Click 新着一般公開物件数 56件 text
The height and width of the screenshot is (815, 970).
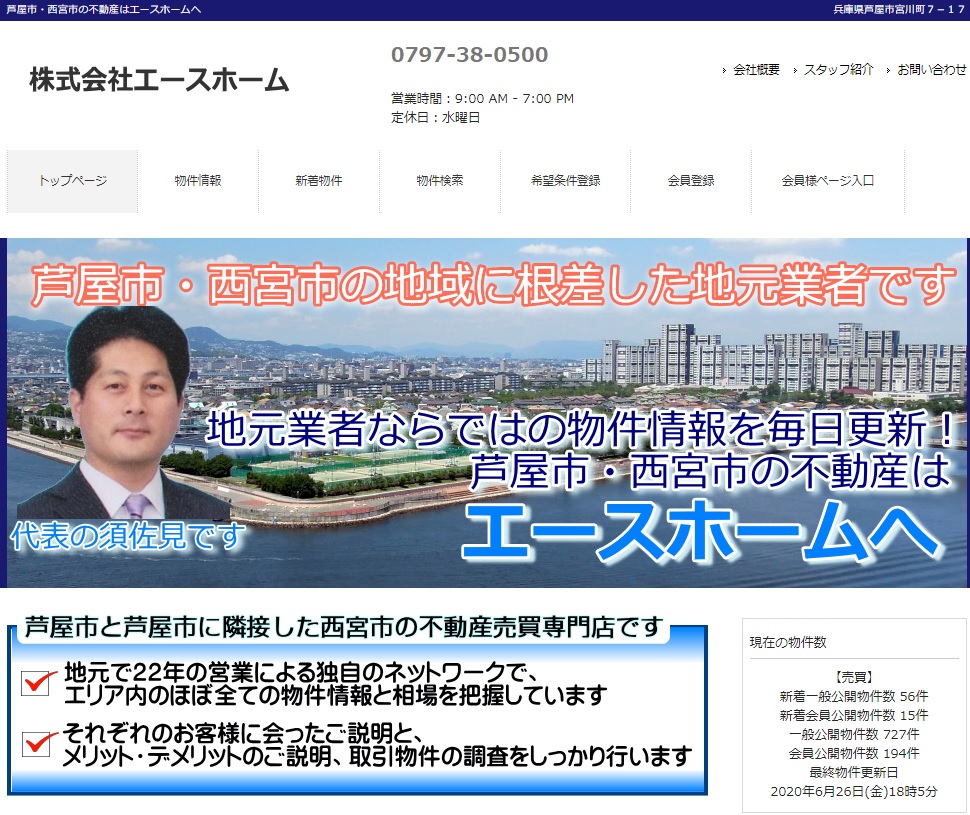coord(854,697)
